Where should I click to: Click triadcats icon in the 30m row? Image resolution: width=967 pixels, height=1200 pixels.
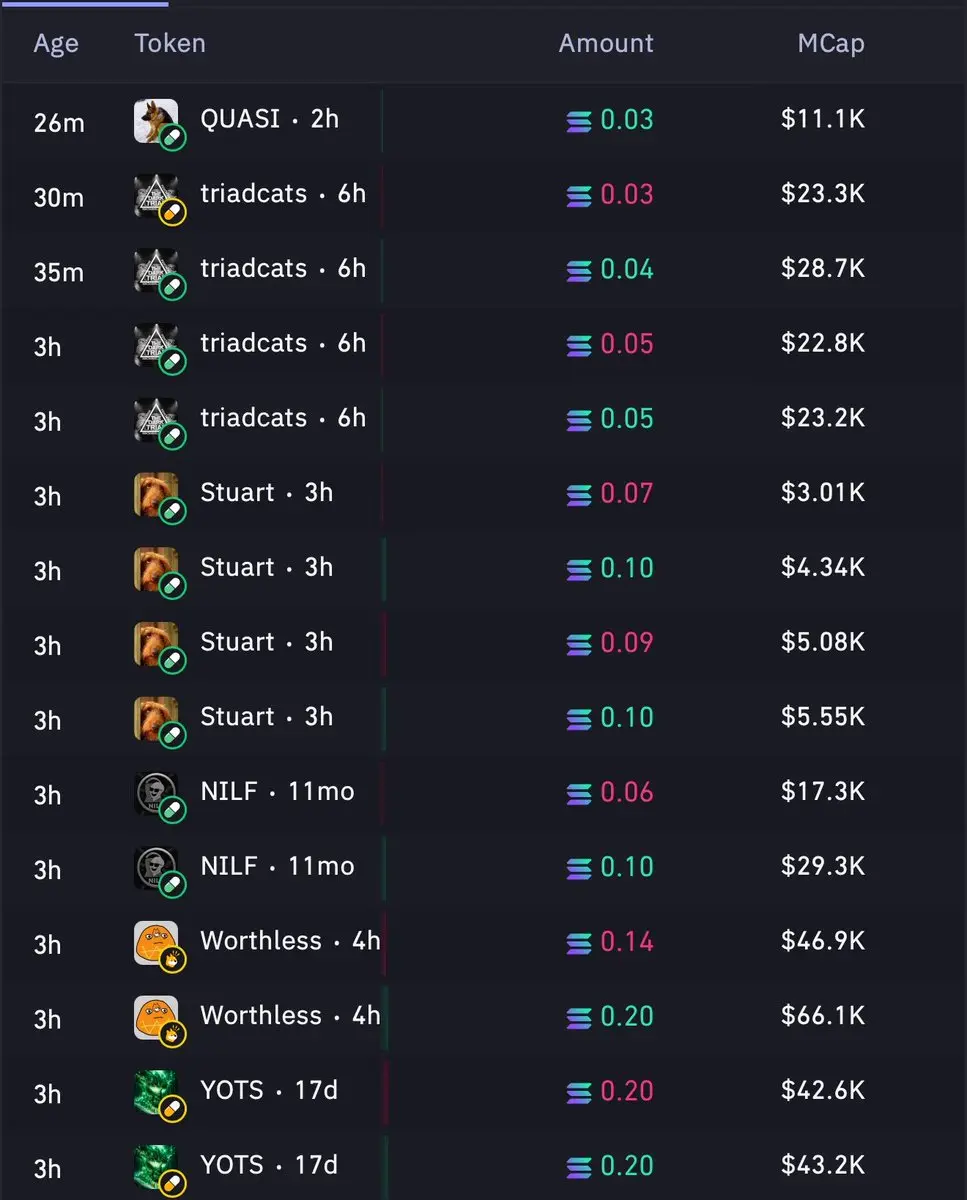(x=156, y=195)
